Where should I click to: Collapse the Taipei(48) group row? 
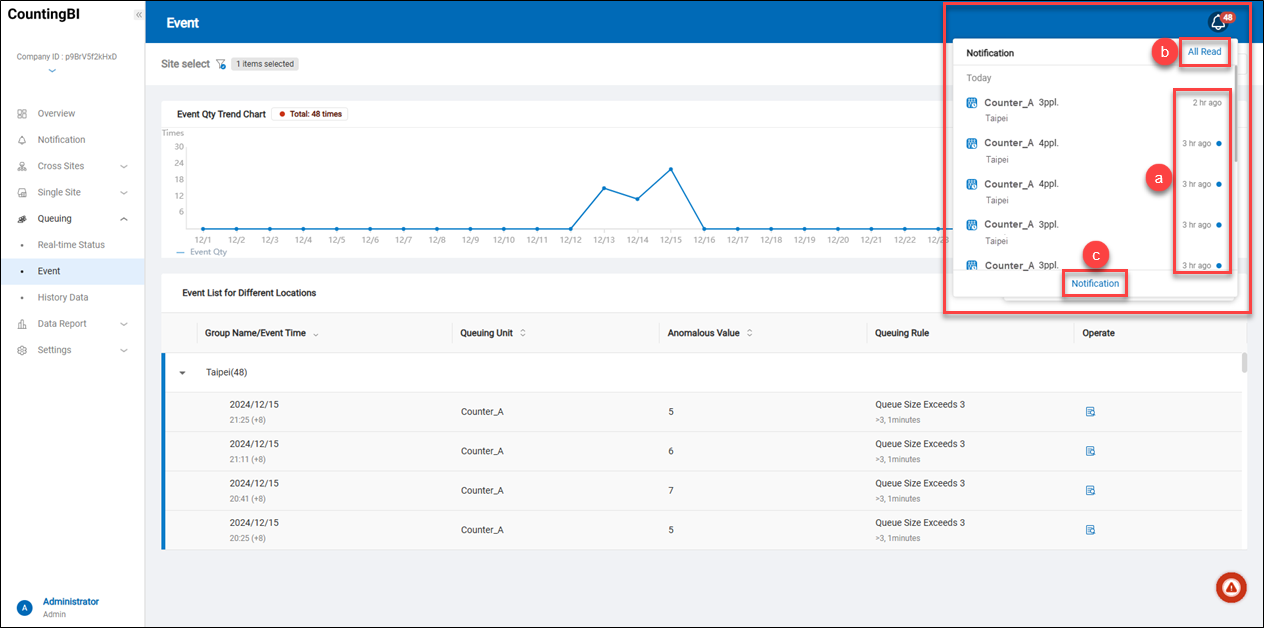(x=182, y=373)
